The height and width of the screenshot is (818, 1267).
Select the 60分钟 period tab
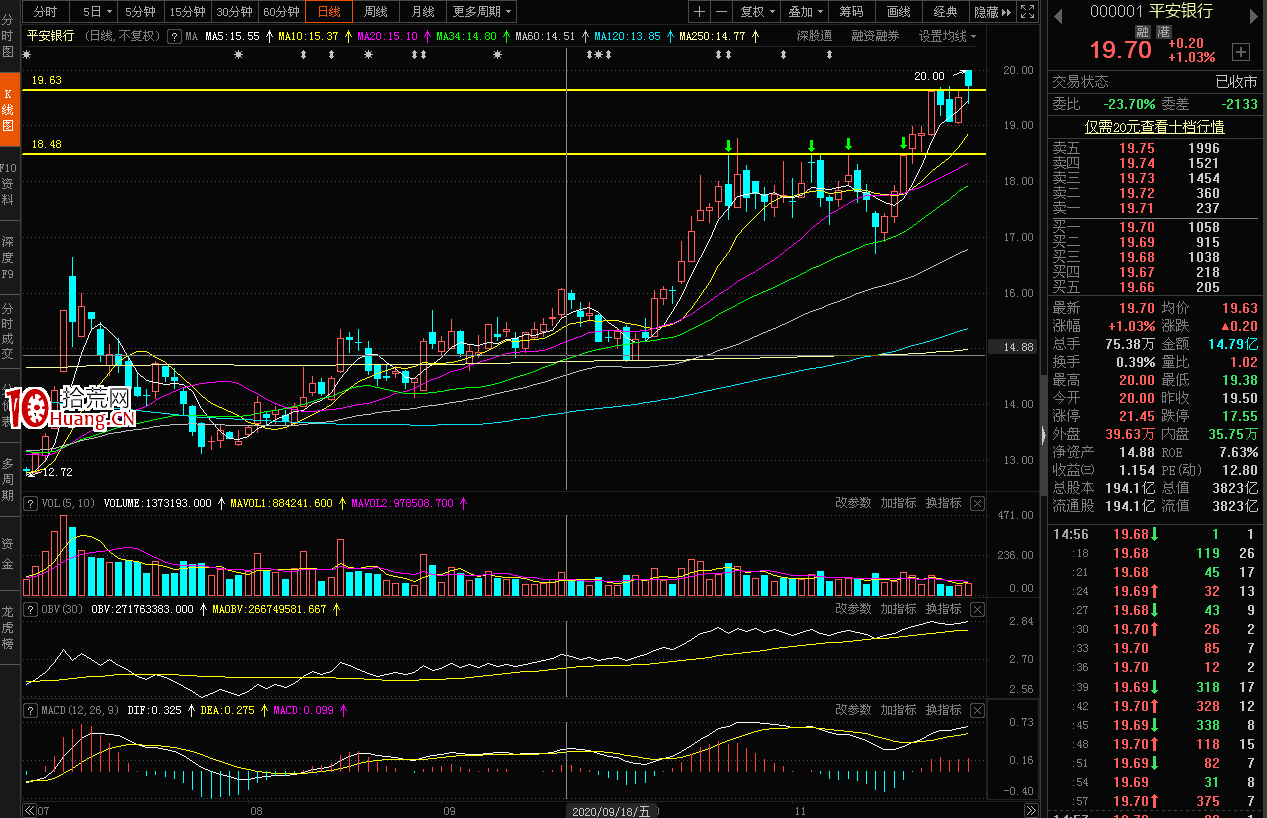tap(281, 12)
